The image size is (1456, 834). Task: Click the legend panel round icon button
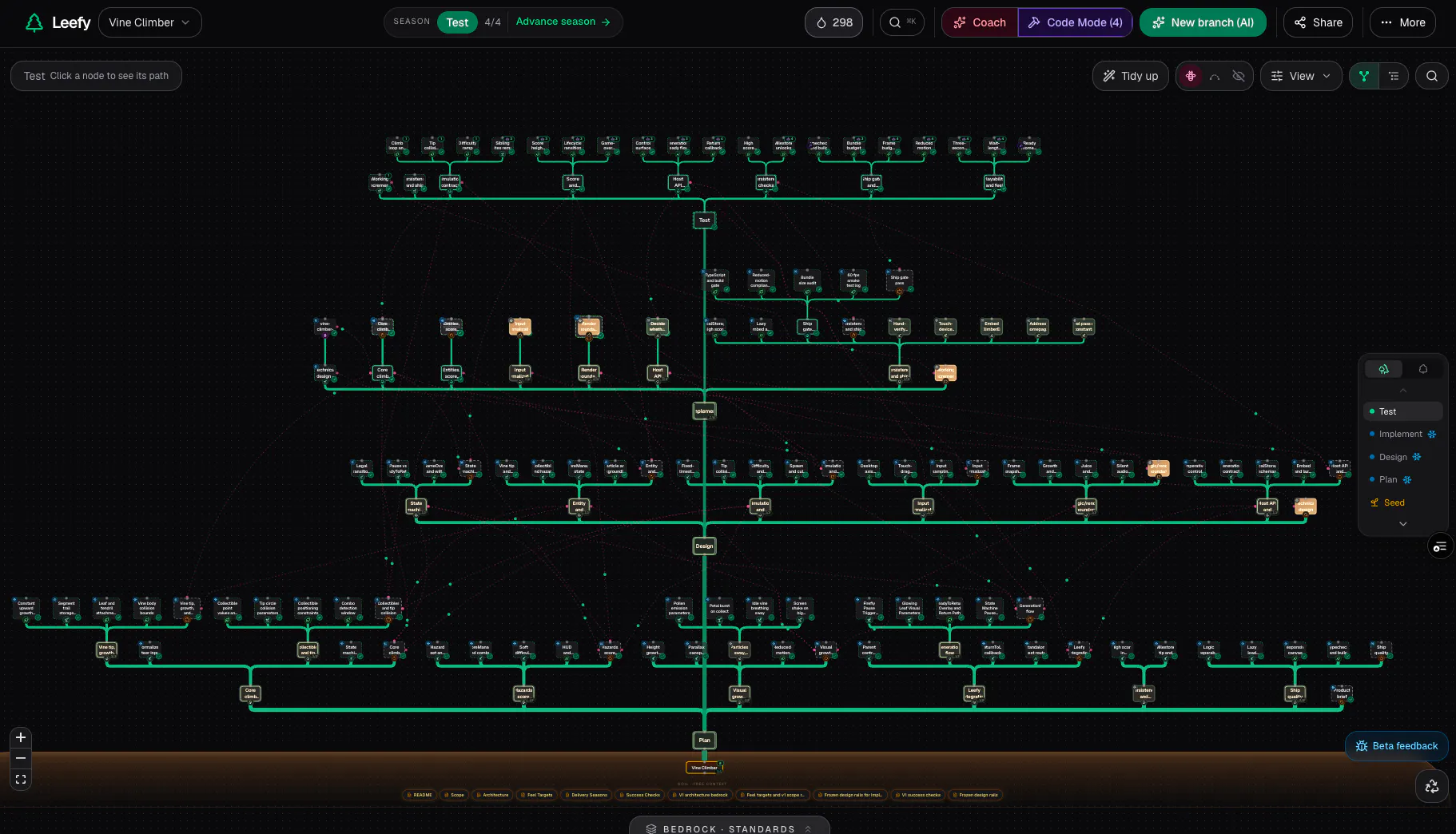(x=1440, y=546)
